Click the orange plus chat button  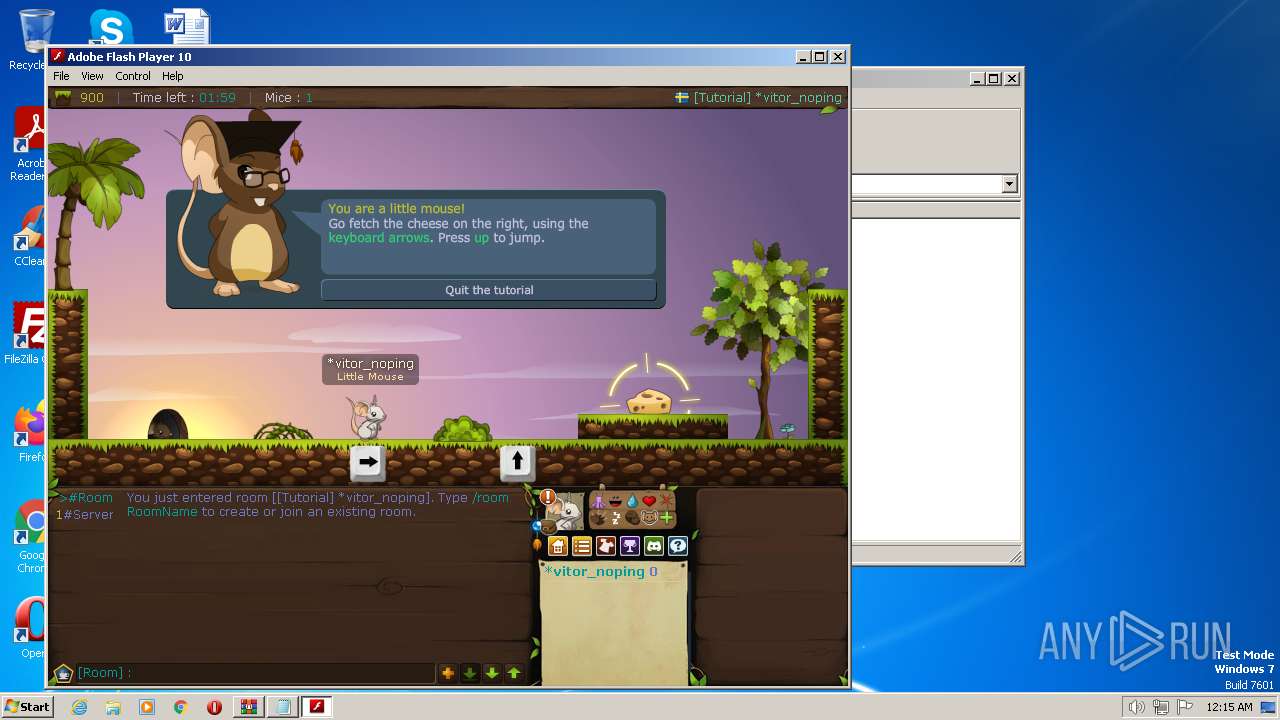[447, 673]
